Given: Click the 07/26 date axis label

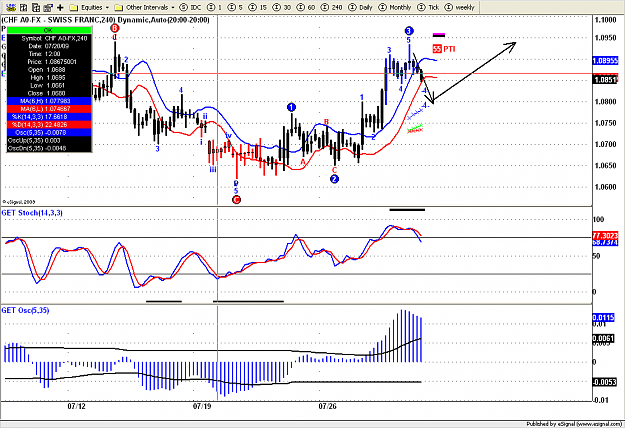Looking at the screenshot, I should click(327, 406).
